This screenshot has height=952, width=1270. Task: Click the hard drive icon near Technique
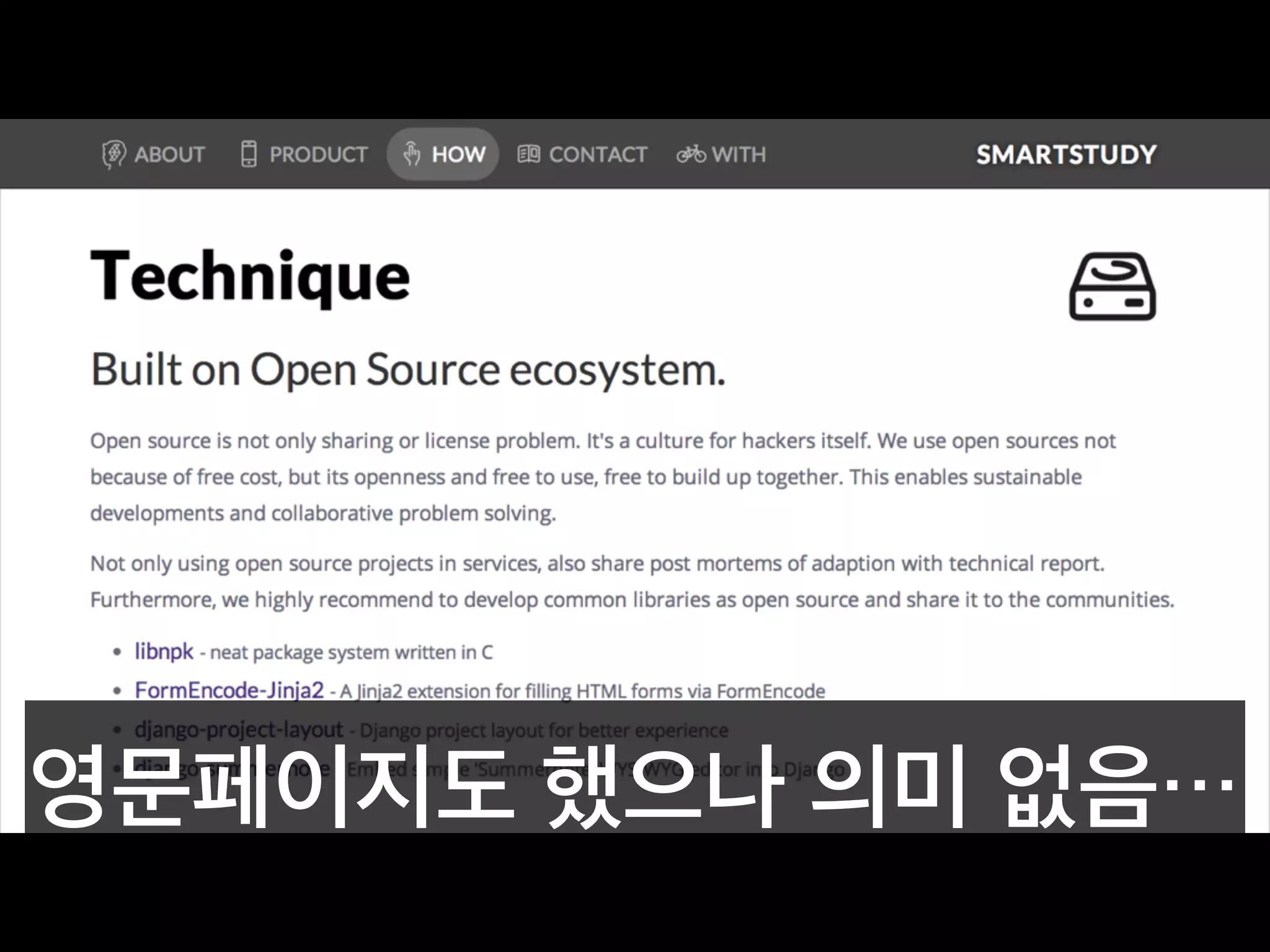click(x=1112, y=286)
